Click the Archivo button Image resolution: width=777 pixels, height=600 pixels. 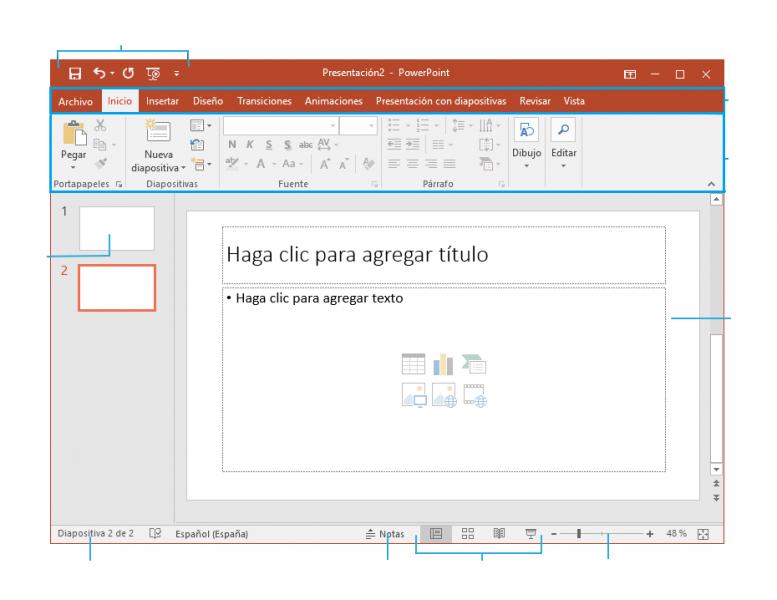pyautogui.click(x=75, y=101)
